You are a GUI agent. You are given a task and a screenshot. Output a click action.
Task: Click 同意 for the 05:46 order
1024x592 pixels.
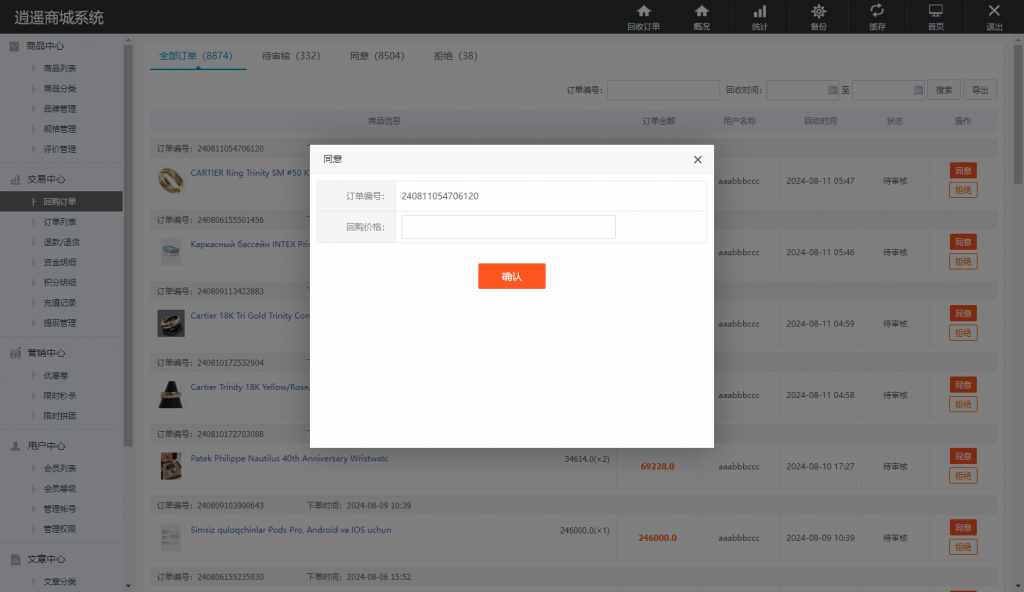pos(963,242)
